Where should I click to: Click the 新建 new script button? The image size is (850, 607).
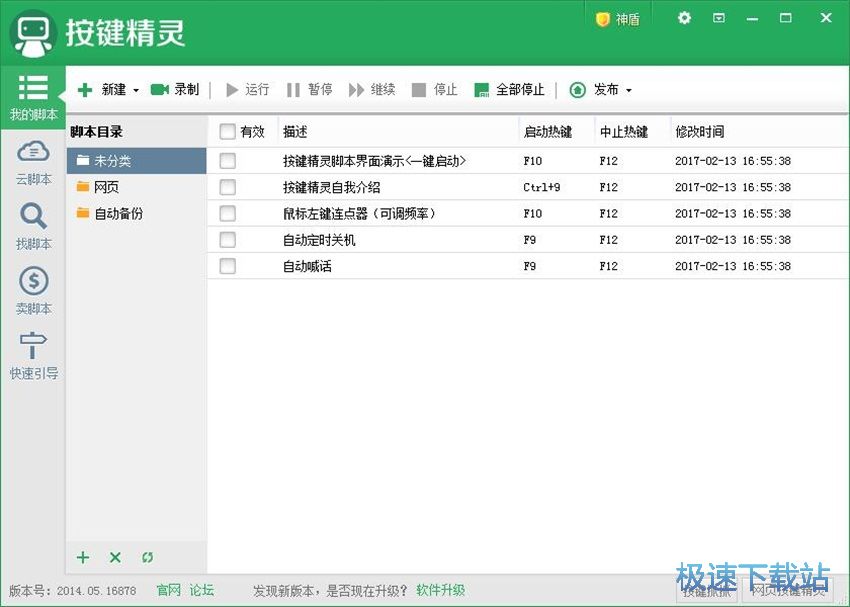pyautogui.click(x=102, y=89)
